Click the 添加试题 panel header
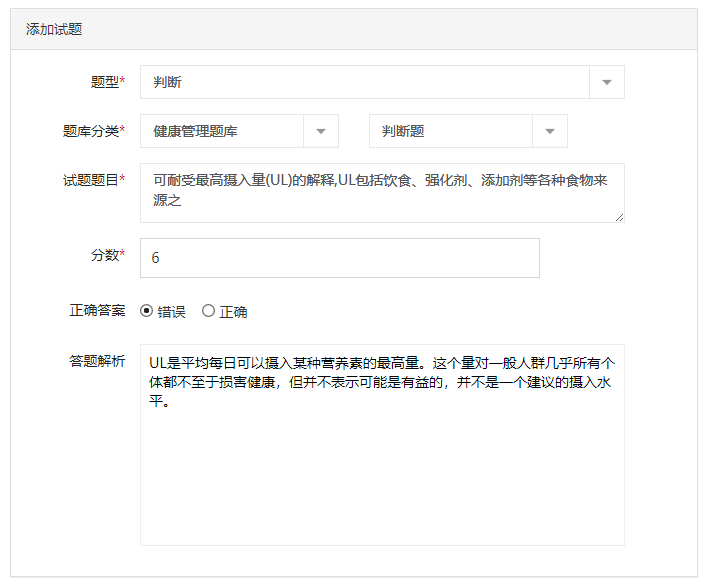Image resolution: width=705 pixels, height=583 pixels. (x=354, y=29)
